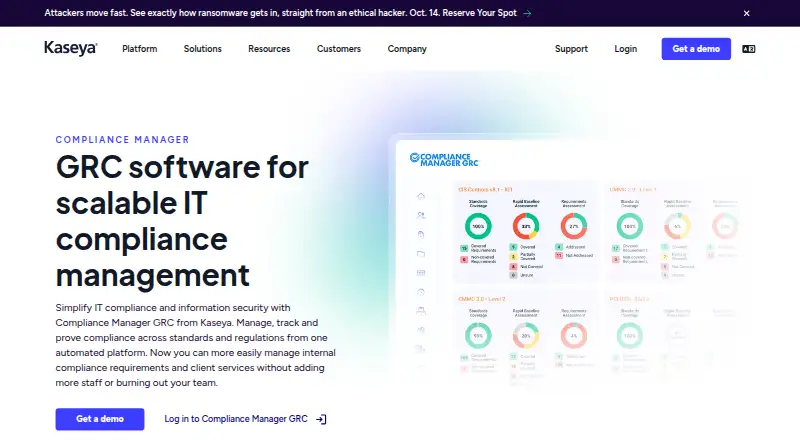Click the 100% Standards Coverage donut chart
The height and width of the screenshot is (440, 800).
(x=478, y=226)
